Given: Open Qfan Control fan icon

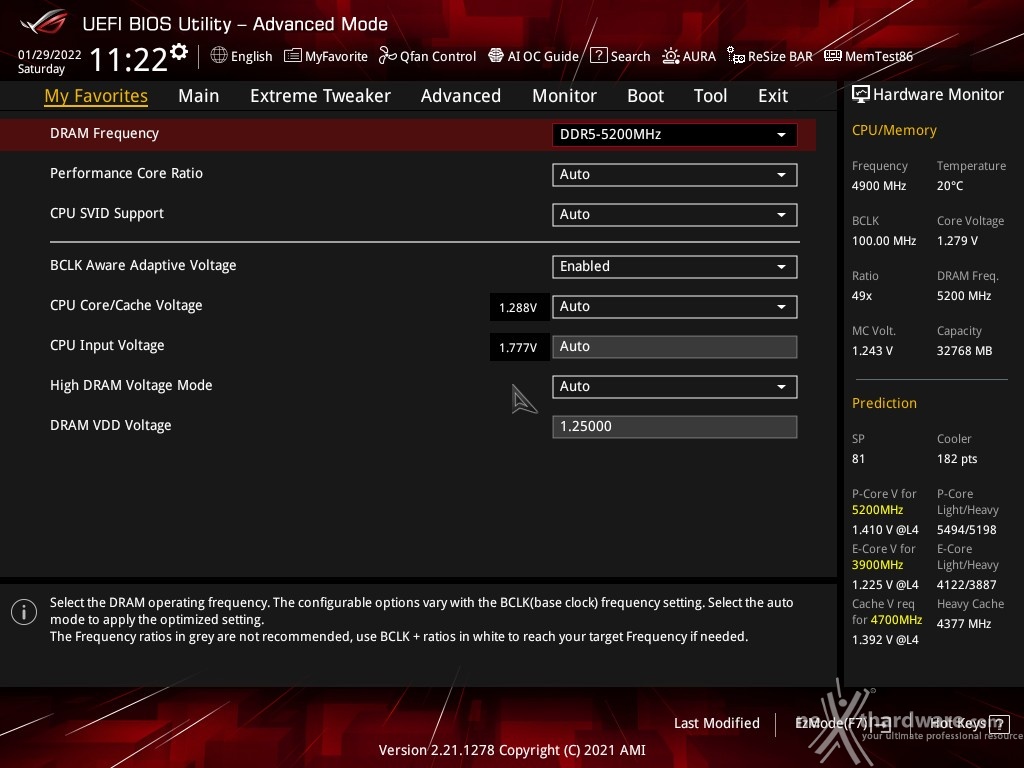Looking at the screenshot, I should [x=388, y=56].
